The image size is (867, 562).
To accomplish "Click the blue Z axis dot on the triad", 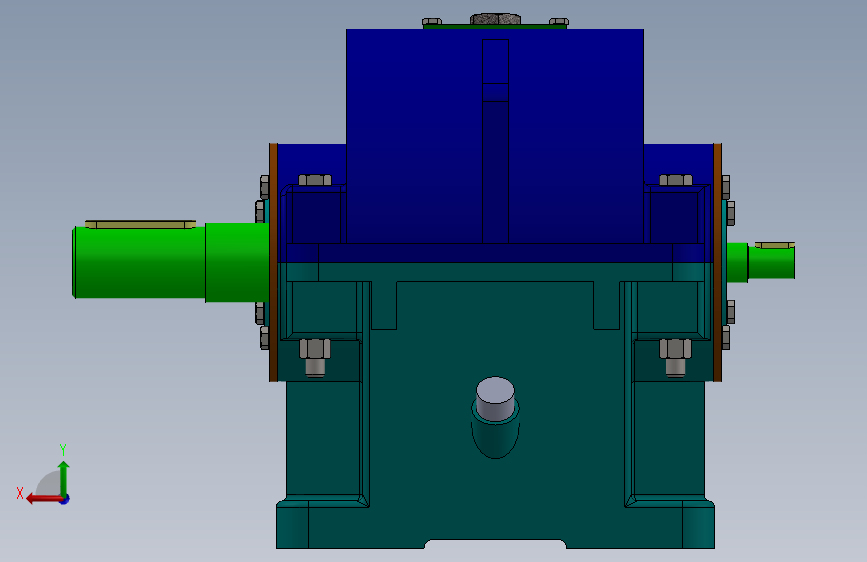I will (65, 500).
